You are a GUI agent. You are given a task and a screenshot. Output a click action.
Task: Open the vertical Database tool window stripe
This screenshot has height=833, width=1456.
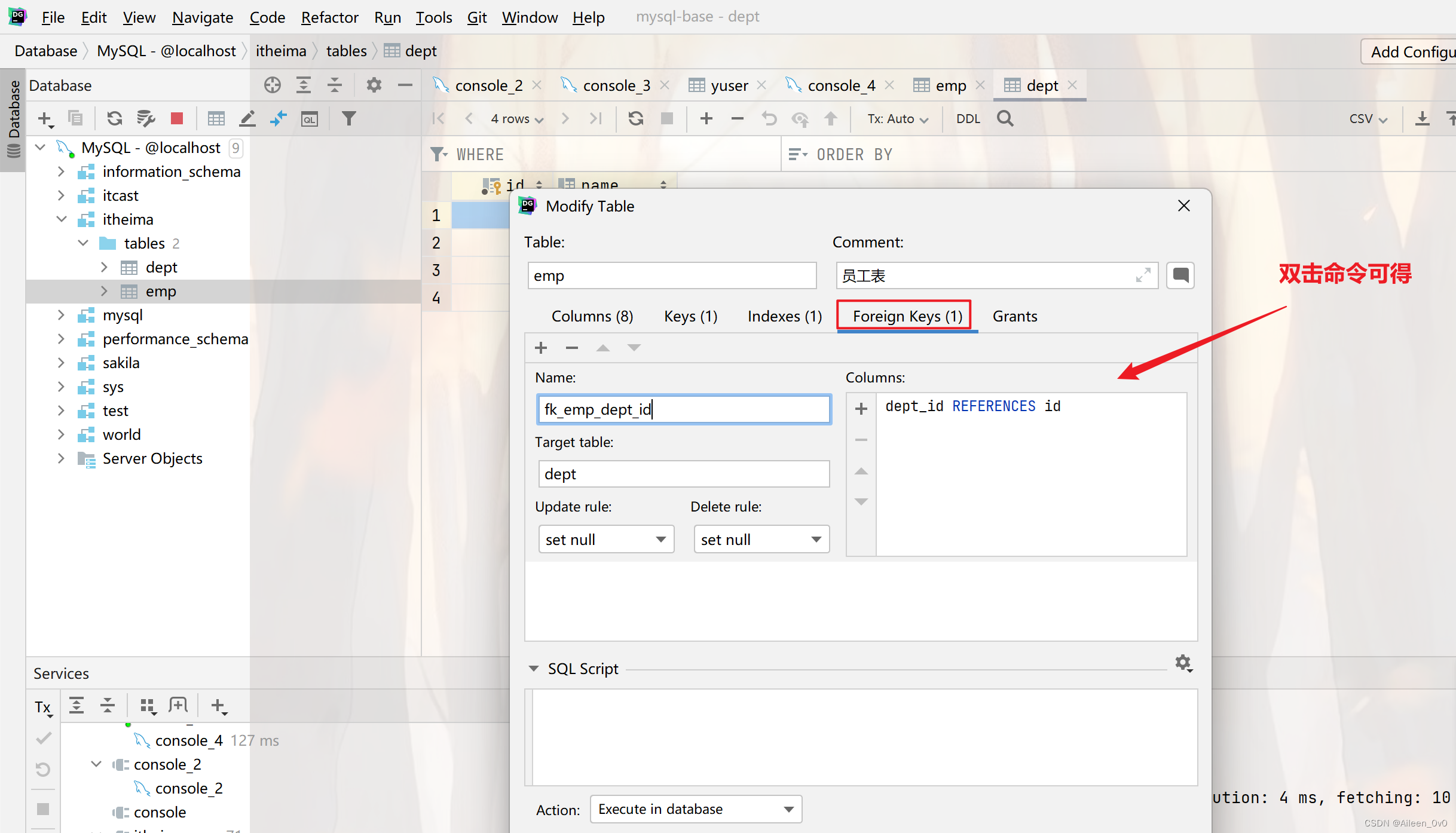[13, 120]
